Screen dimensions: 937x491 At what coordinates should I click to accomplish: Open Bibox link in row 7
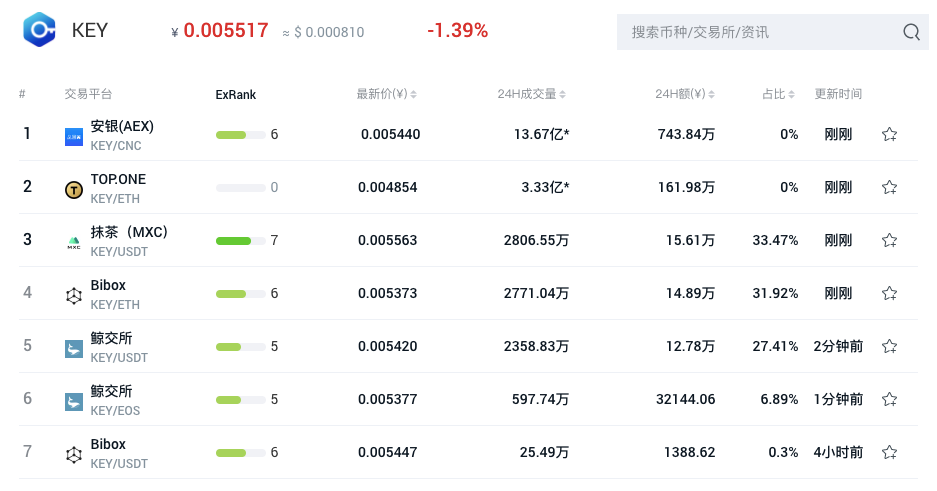[108, 444]
